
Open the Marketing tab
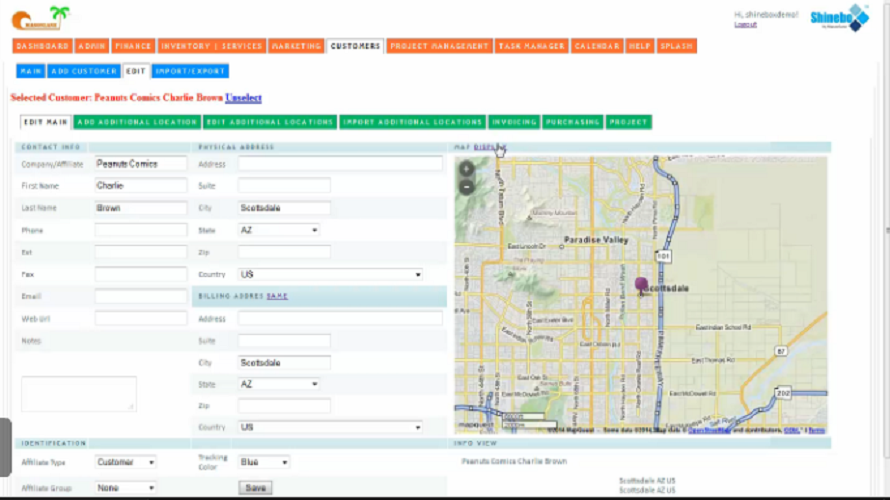296,46
